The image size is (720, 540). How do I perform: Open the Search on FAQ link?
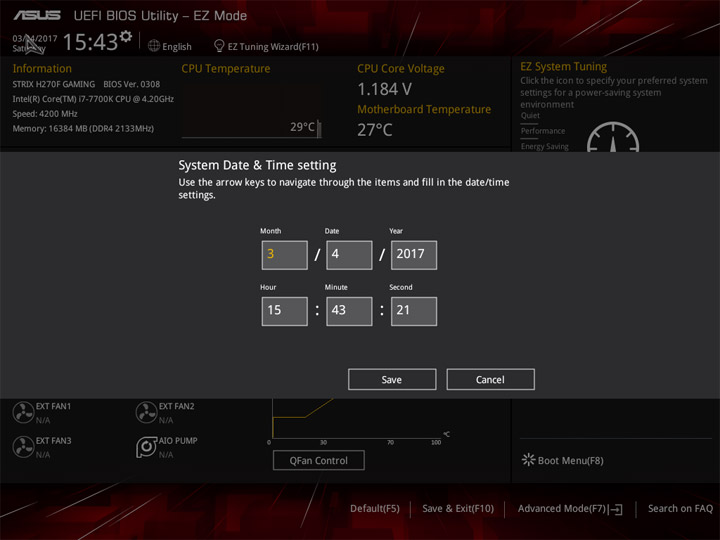680,508
